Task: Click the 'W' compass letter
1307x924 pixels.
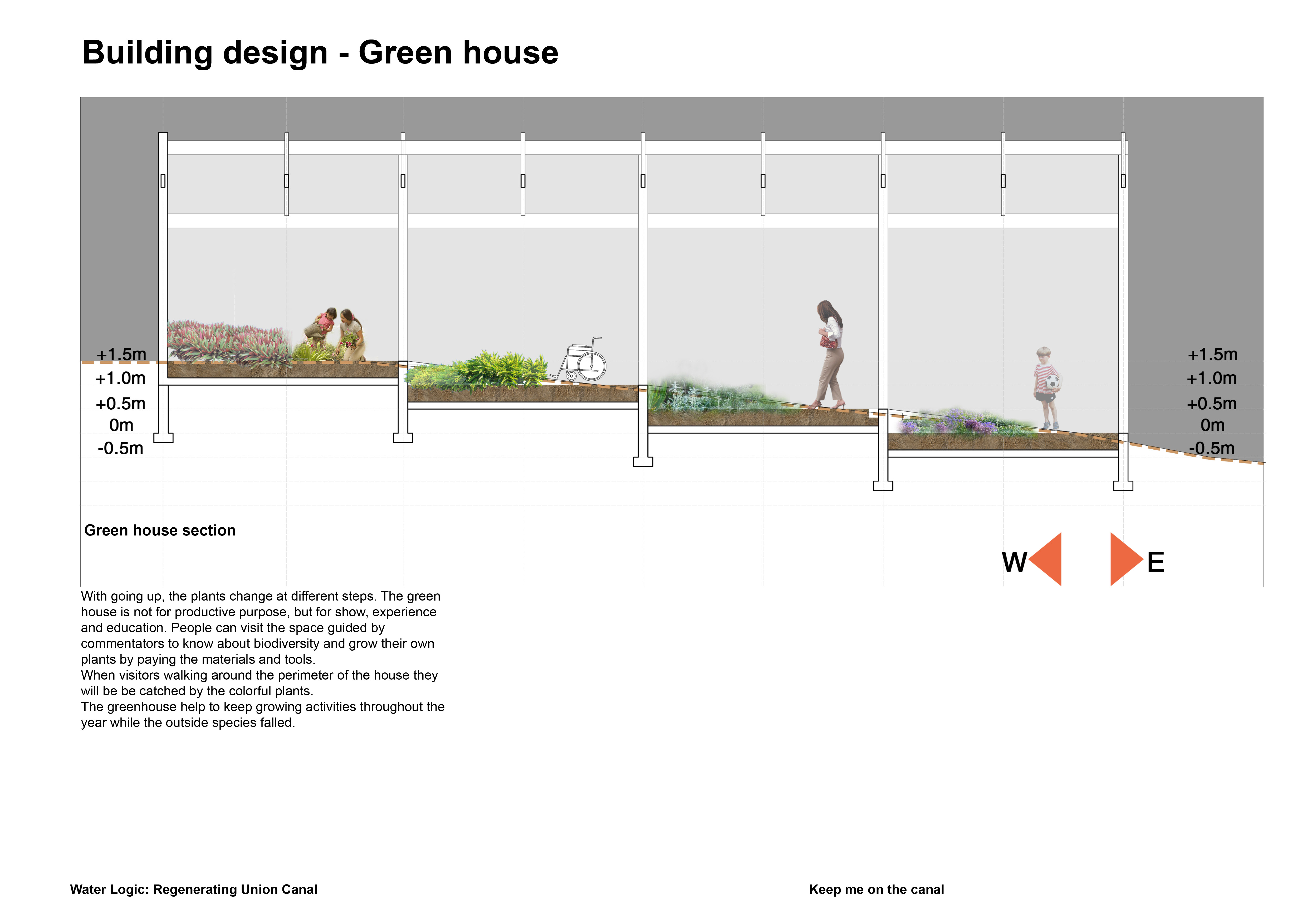Action: (1014, 562)
